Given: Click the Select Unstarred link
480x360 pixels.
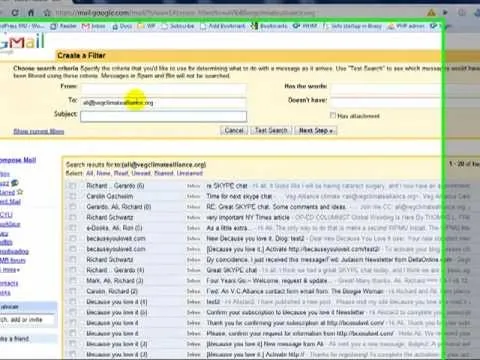Looking at the screenshot, I should [x=189, y=173].
